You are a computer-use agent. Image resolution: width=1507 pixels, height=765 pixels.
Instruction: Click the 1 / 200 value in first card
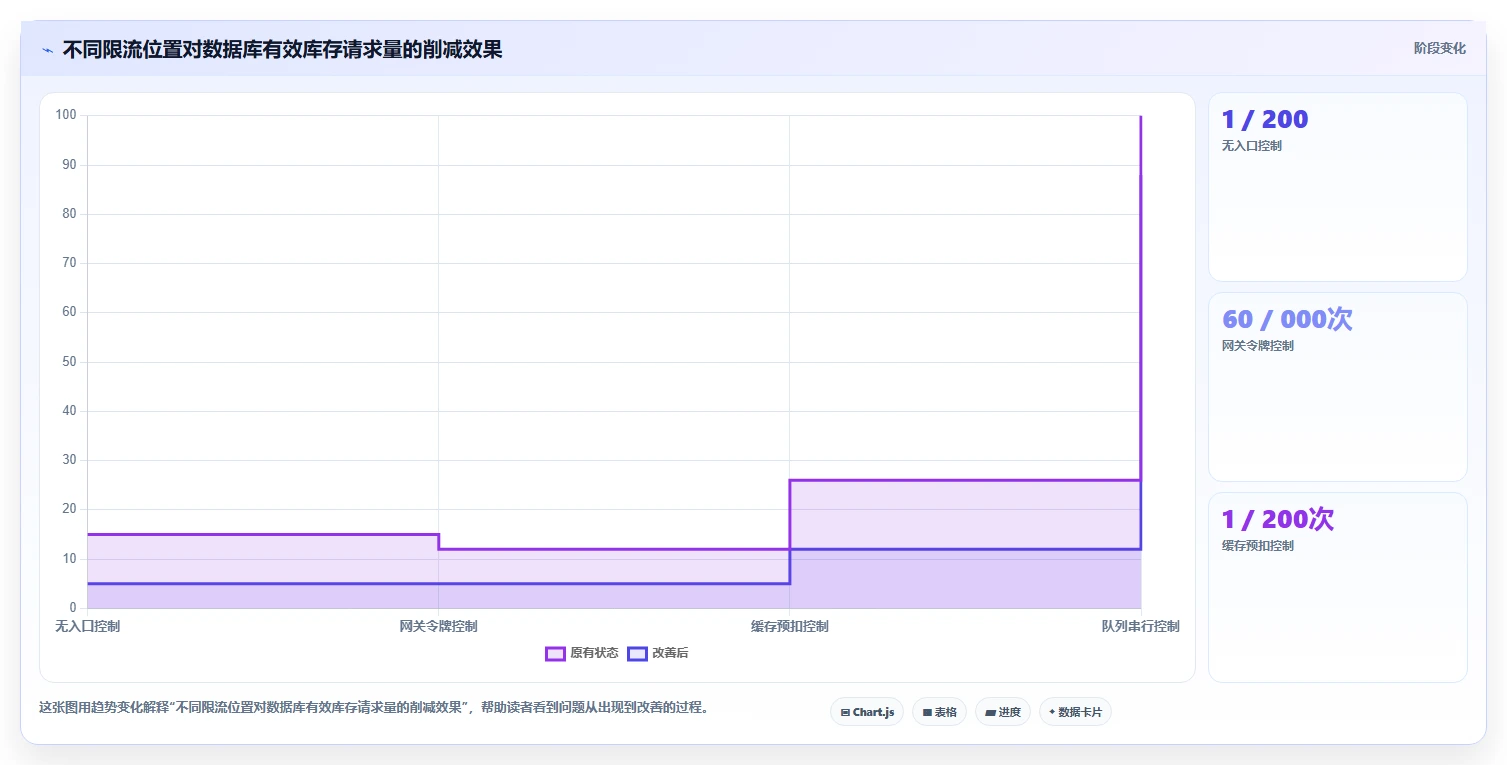1265,119
